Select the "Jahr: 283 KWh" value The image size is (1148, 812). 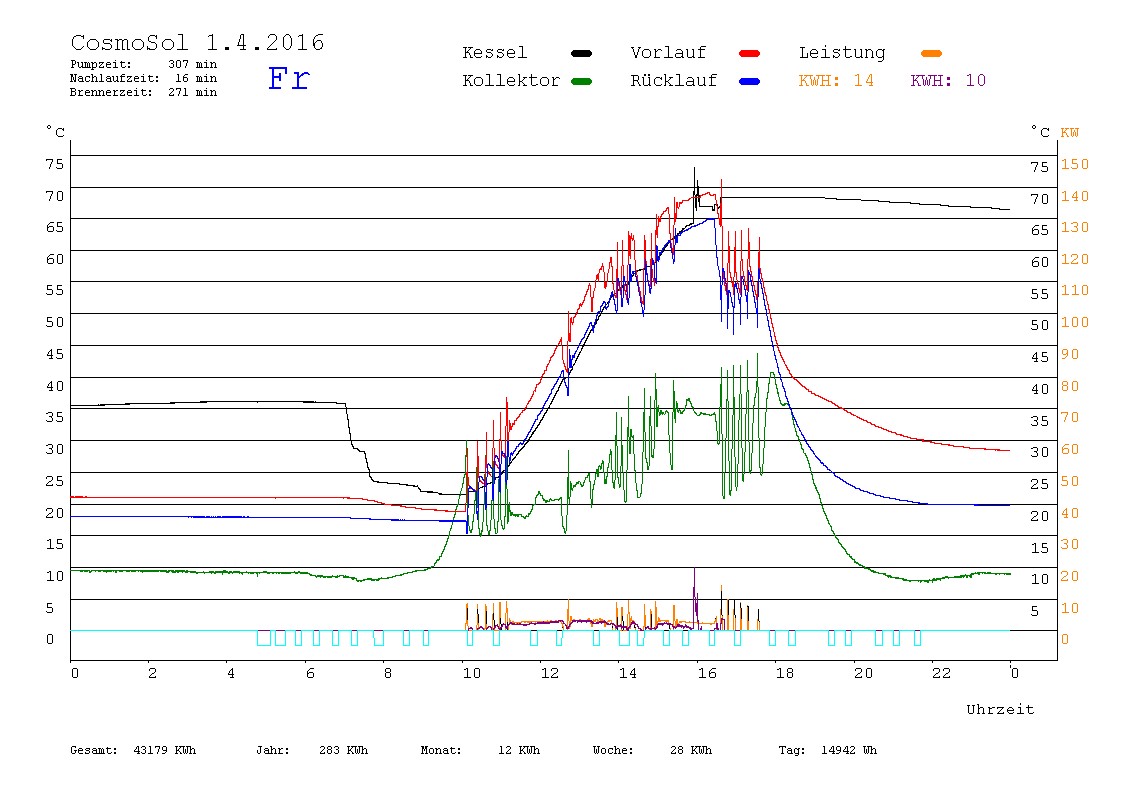(x=312, y=750)
